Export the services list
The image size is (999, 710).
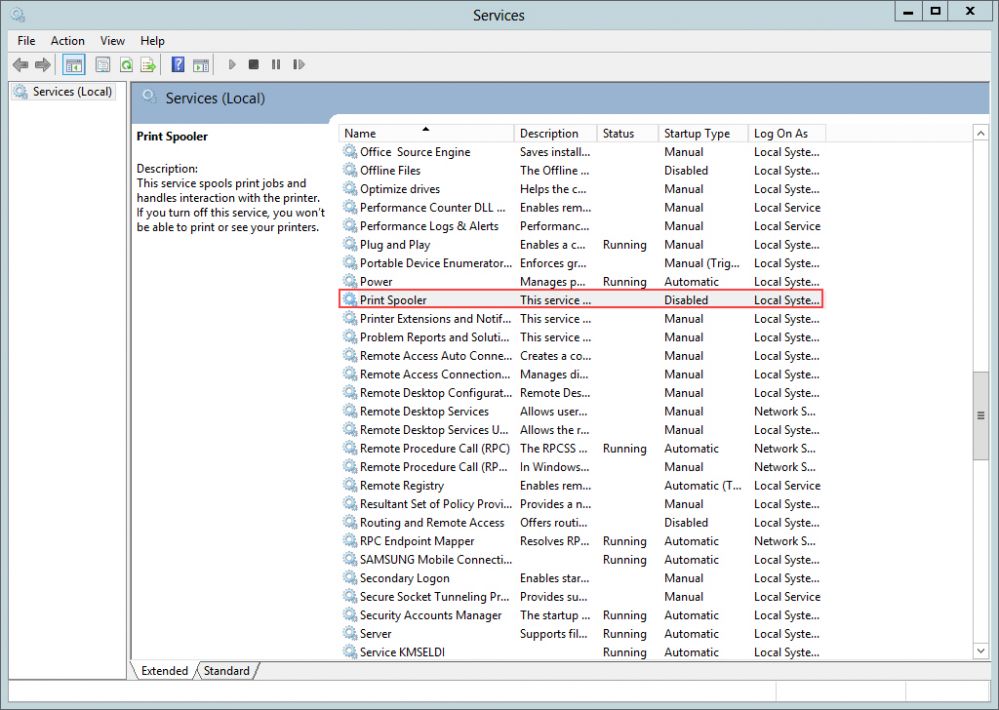(x=148, y=64)
